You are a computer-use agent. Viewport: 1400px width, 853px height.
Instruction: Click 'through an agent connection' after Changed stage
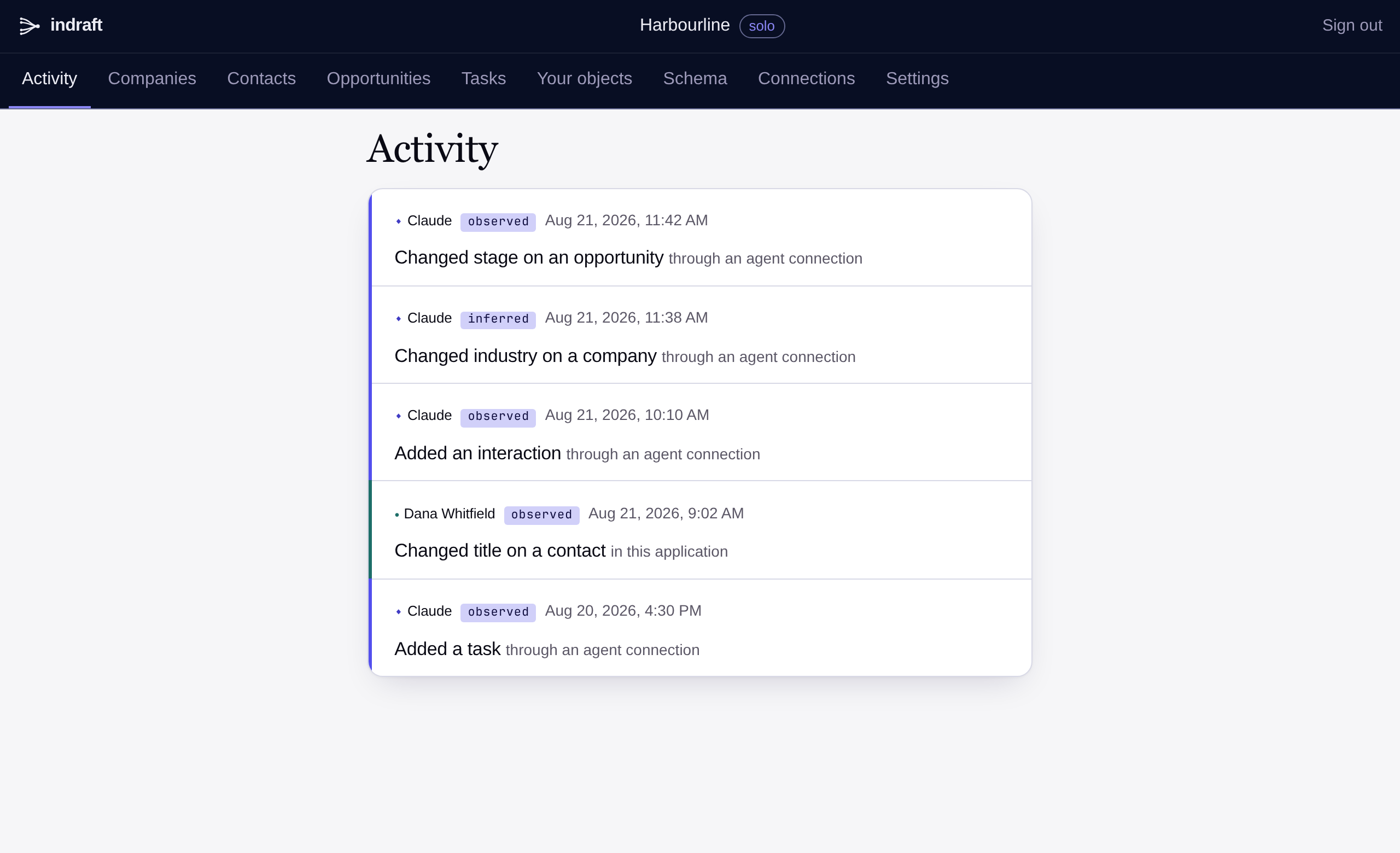[765, 259]
